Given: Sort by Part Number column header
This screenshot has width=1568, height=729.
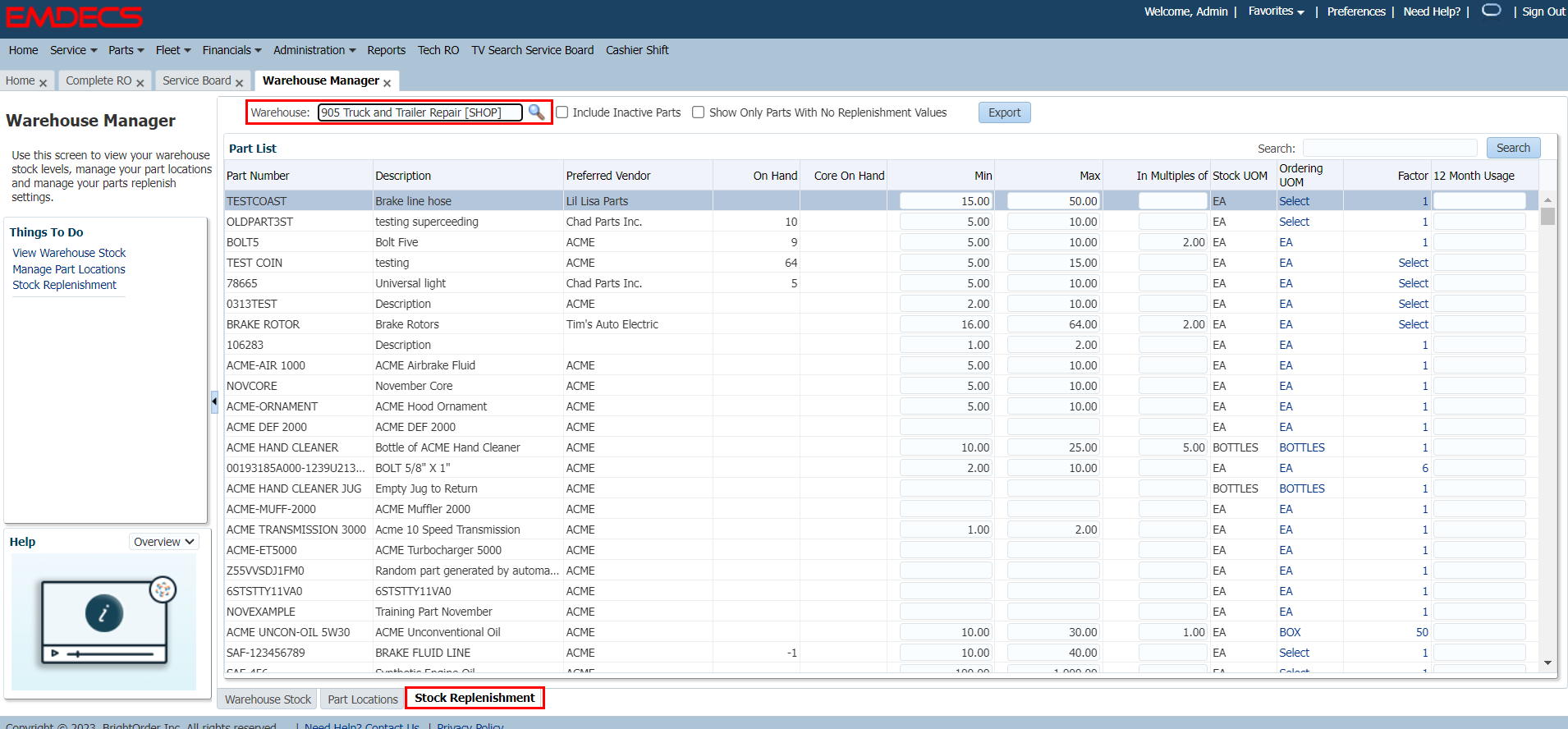Looking at the screenshot, I should pos(258,176).
